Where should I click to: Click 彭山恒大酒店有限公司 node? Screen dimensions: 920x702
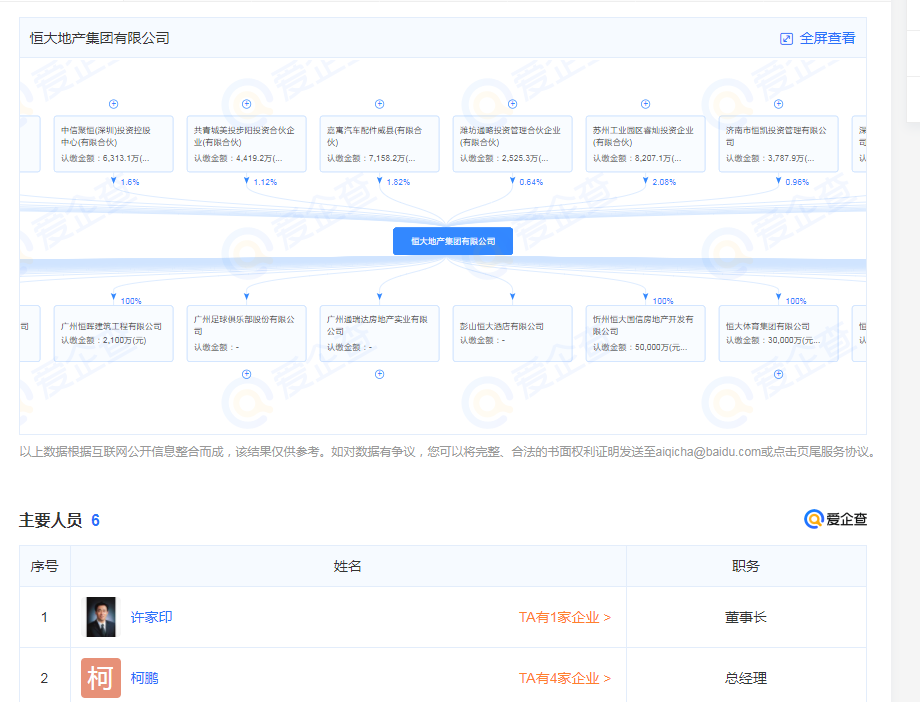pyautogui.click(x=512, y=333)
